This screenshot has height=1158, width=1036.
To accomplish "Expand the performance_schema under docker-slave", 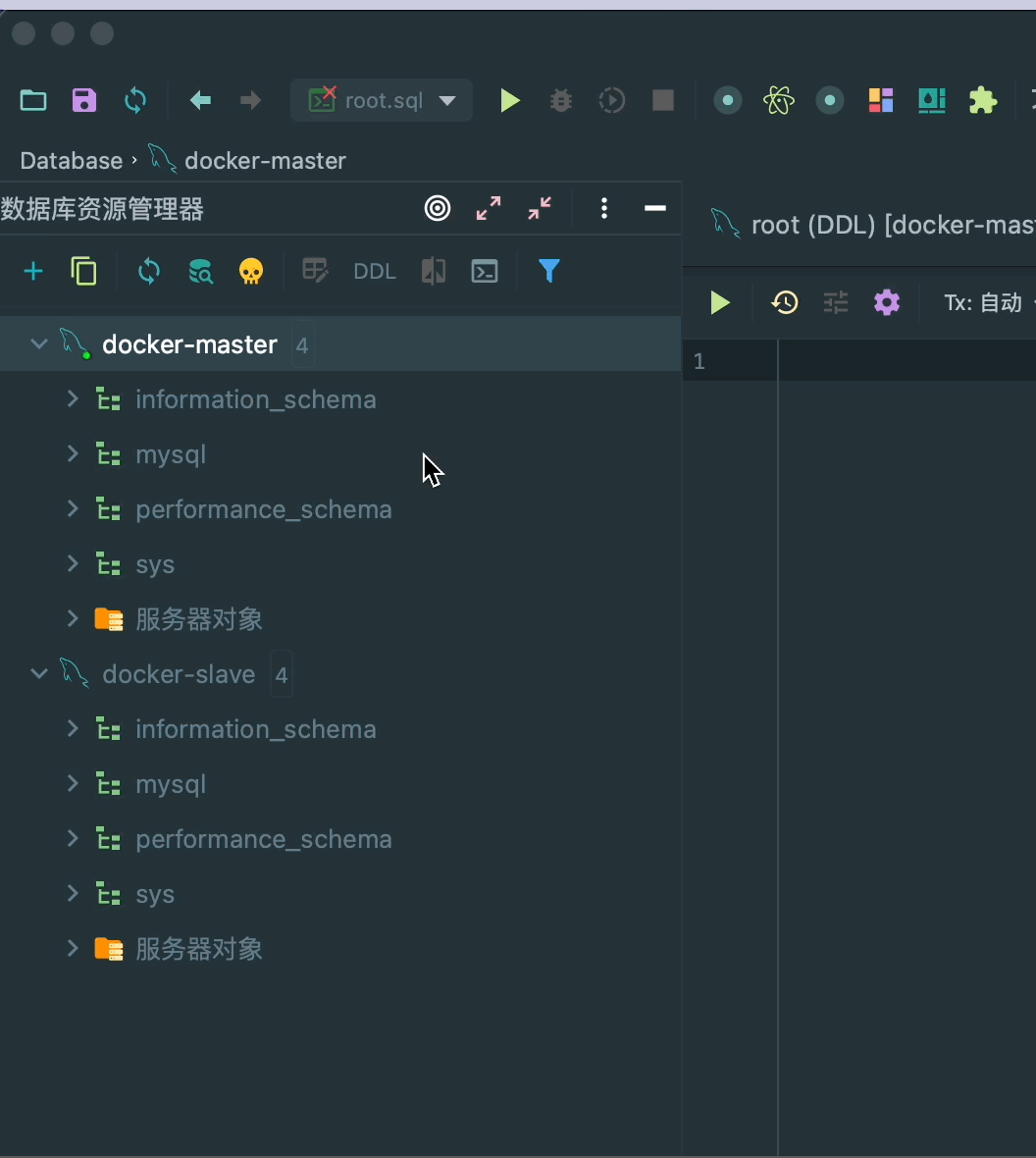I will tap(73, 839).
